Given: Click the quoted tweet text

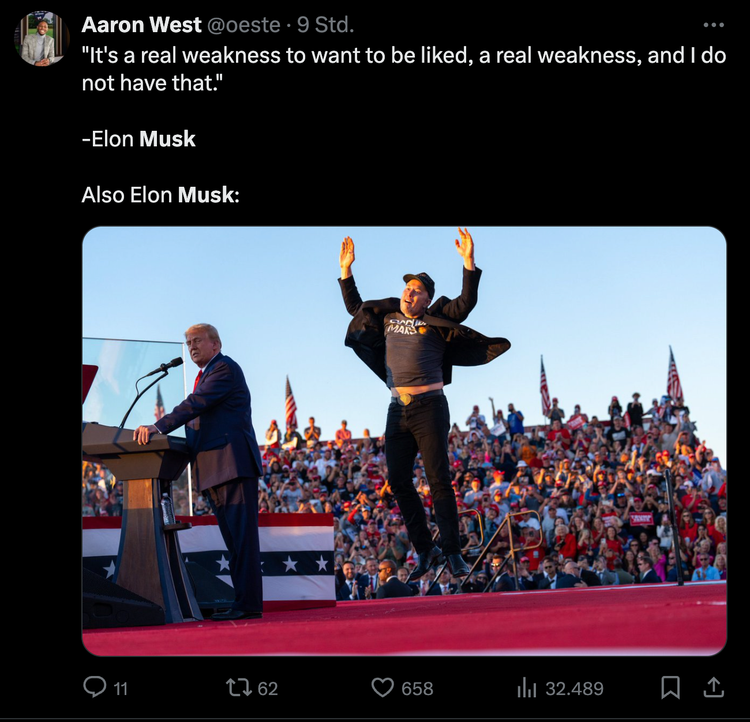Looking at the screenshot, I should [404, 69].
